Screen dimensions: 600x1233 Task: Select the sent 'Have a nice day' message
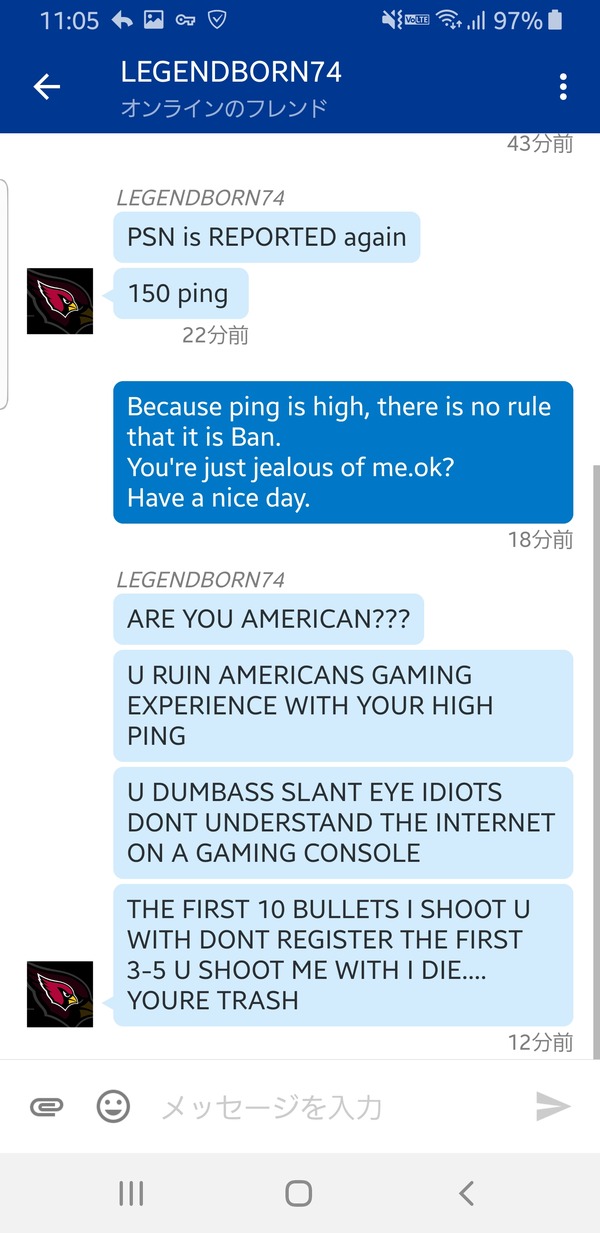tap(343, 452)
